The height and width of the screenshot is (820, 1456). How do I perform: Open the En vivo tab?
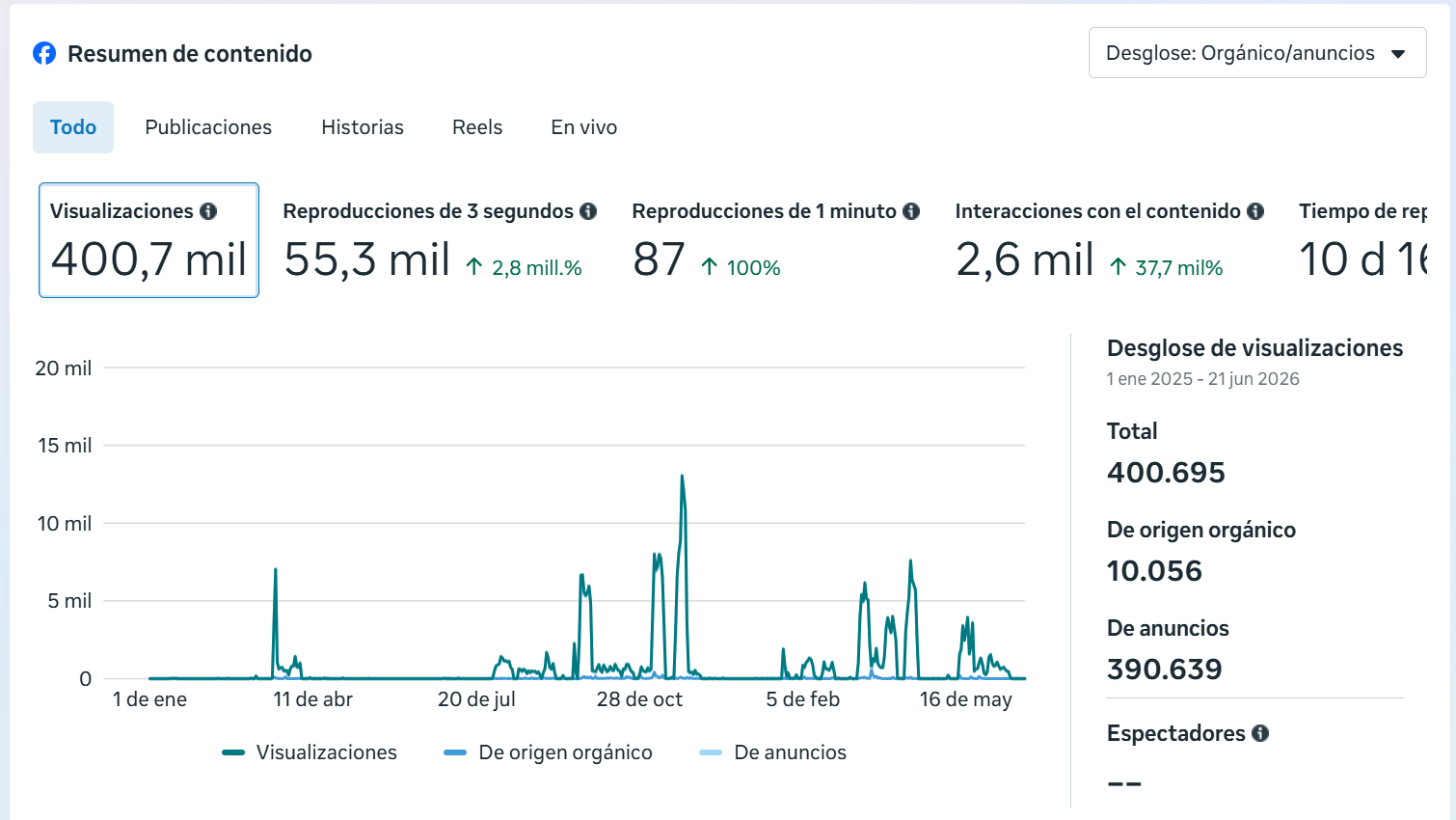click(x=584, y=127)
